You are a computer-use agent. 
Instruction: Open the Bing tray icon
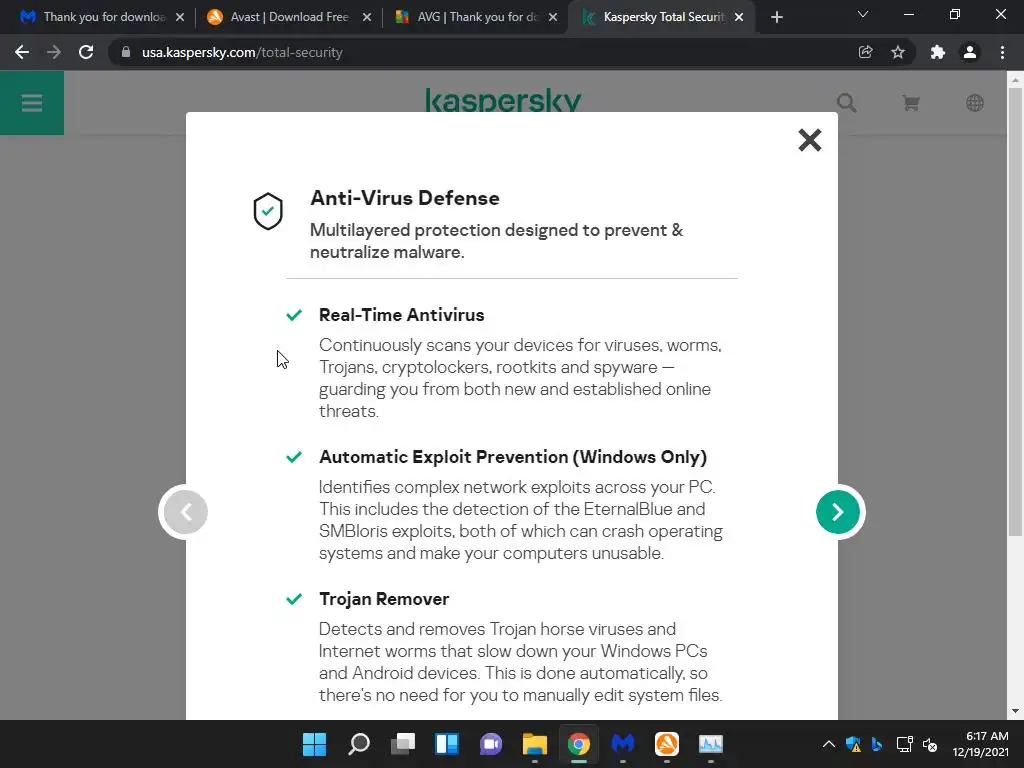point(877,744)
